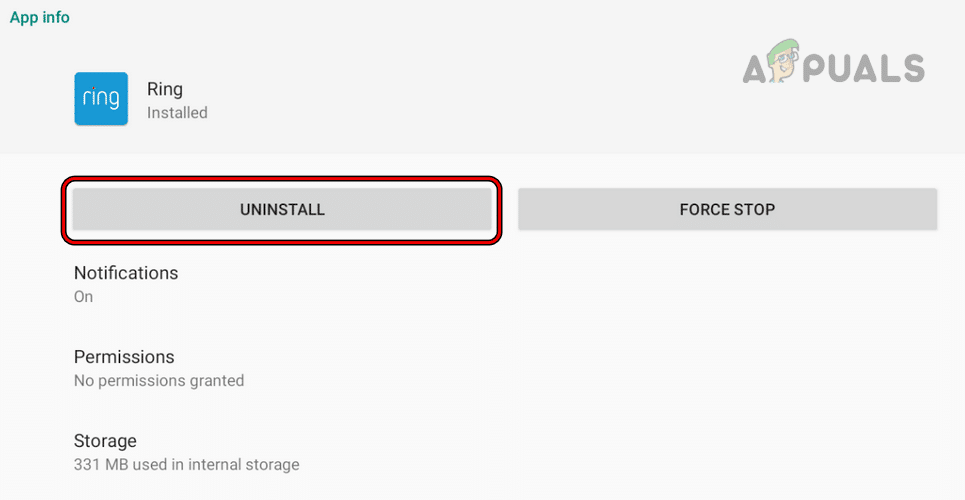The width and height of the screenshot is (965, 500).
Task: Click the red highlight border around Uninstall
Action: [282, 180]
